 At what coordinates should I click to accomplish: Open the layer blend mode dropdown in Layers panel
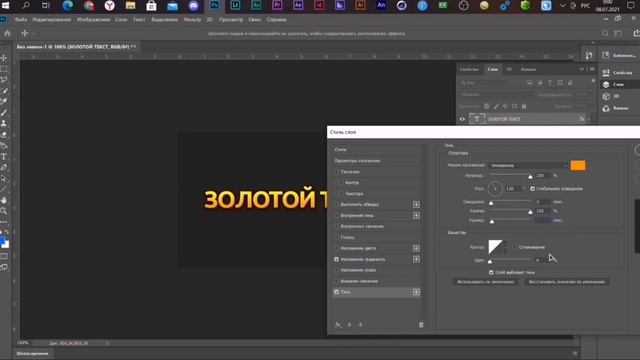pos(496,94)
